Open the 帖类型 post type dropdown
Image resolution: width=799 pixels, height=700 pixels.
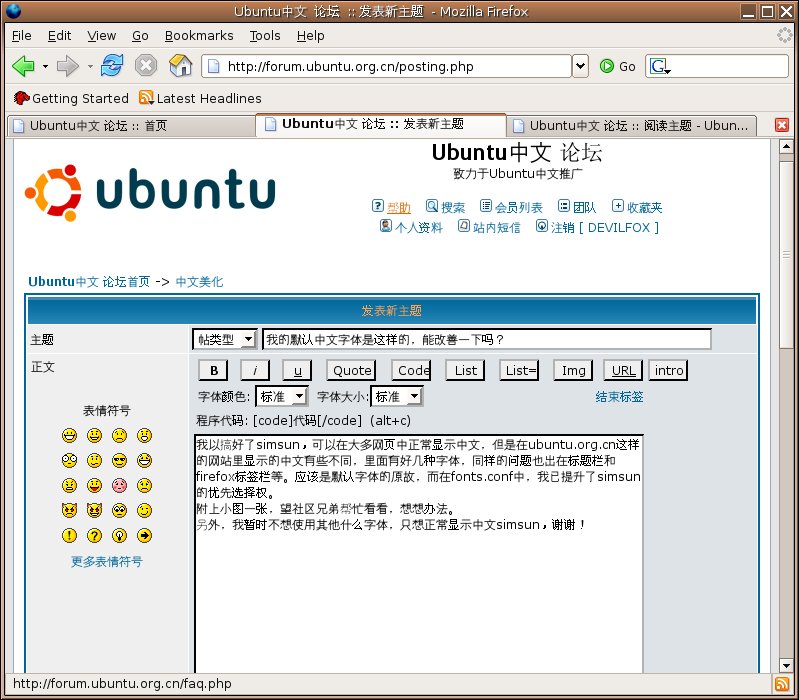click(225, 339)
